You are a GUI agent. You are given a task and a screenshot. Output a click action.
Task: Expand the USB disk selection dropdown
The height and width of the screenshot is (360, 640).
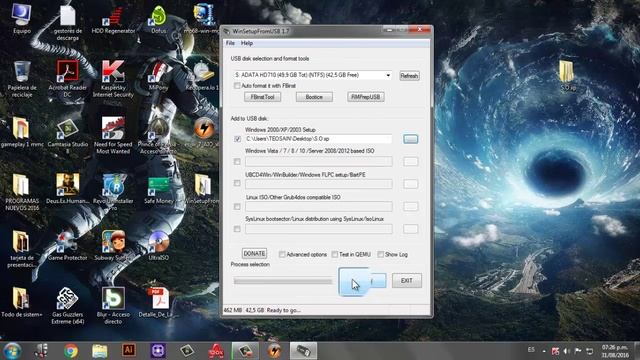coord(388,75)
